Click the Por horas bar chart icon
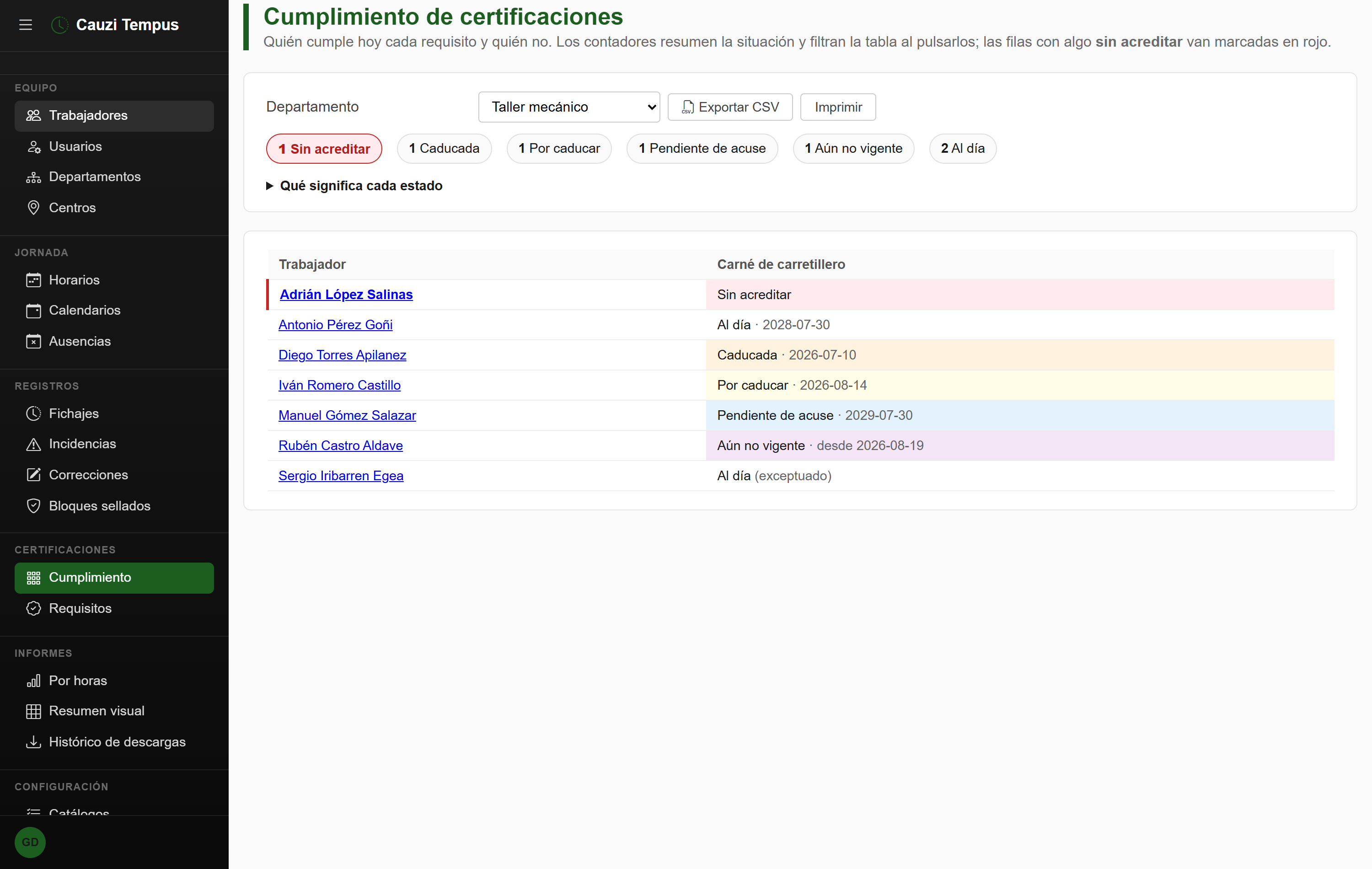This screenshot has width=1372, height=869. click(34, 681)
